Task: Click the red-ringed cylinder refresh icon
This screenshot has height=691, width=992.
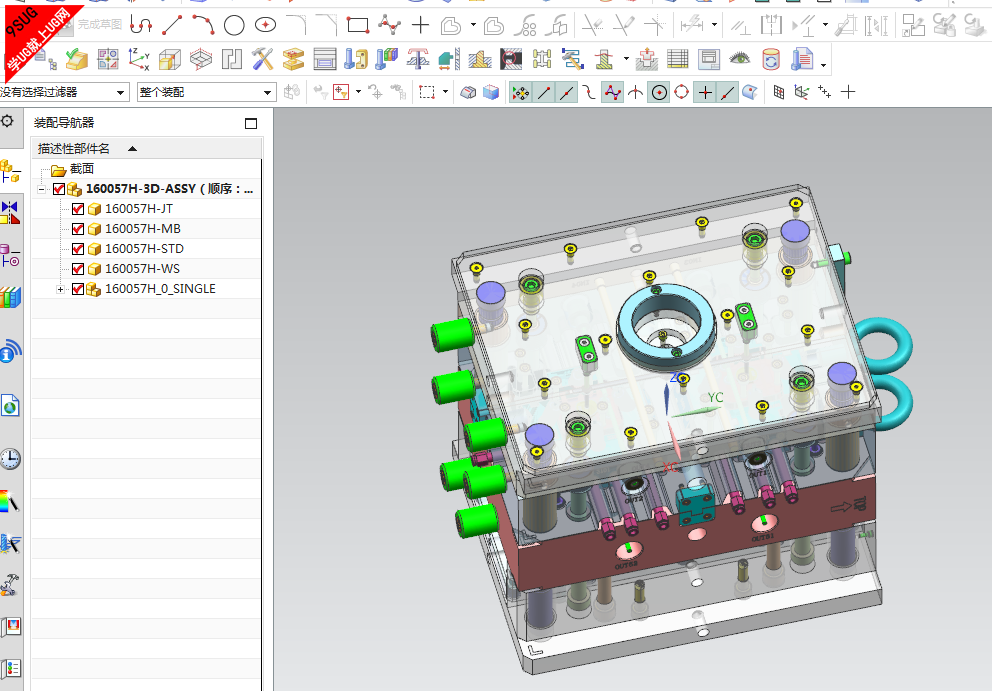Action: click(x=771, y=59)
